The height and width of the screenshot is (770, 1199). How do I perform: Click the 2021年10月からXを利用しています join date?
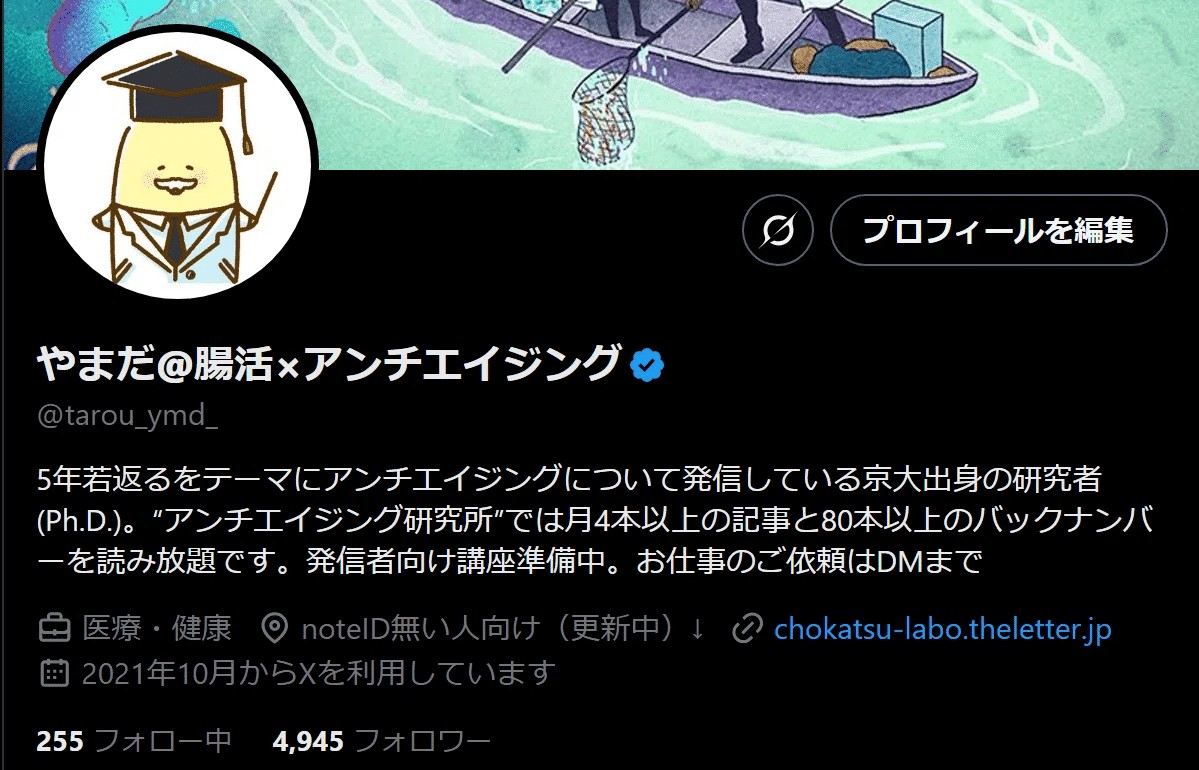pos(318,673)
